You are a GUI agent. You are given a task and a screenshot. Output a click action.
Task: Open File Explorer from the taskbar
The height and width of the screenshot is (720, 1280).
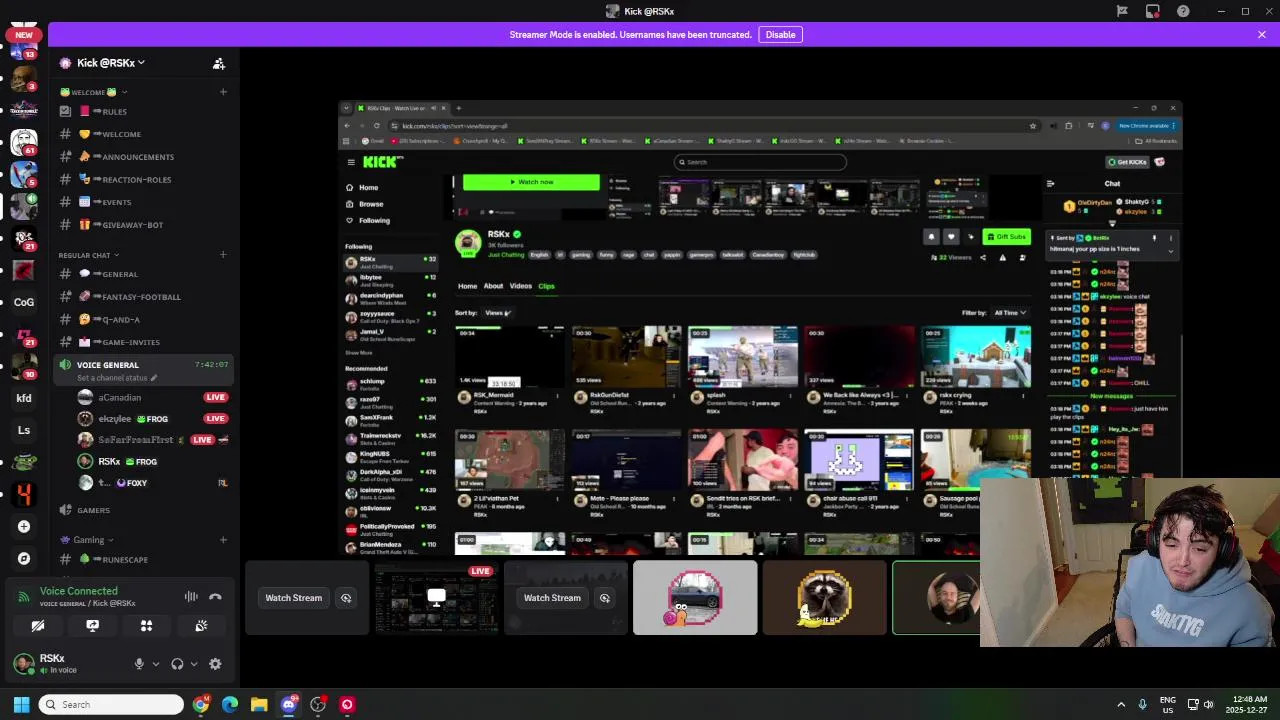[x=259, y=704]
